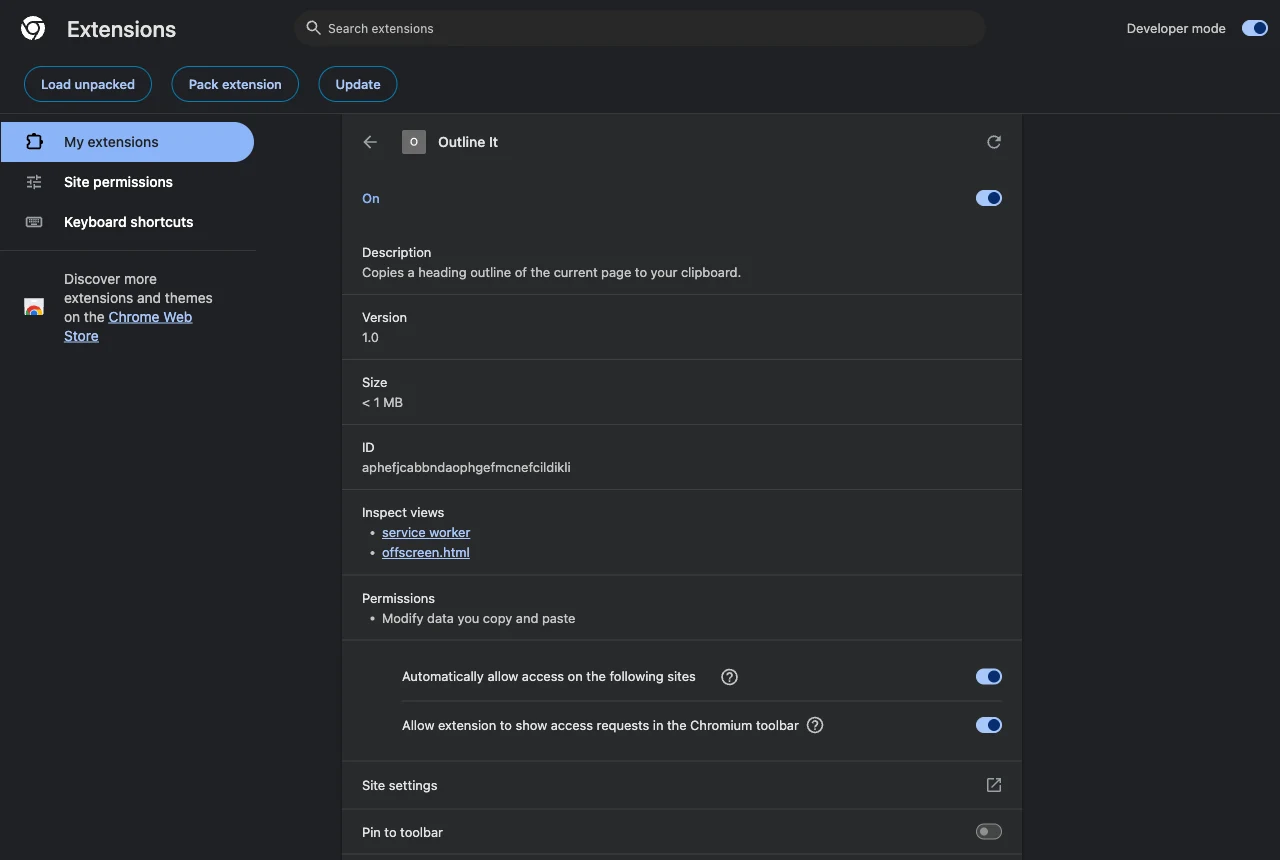Image resolution: width=1280 pixels, height=860 pixels.
Task: Open help for toolbar access requests
Action: tap(815, 725)
